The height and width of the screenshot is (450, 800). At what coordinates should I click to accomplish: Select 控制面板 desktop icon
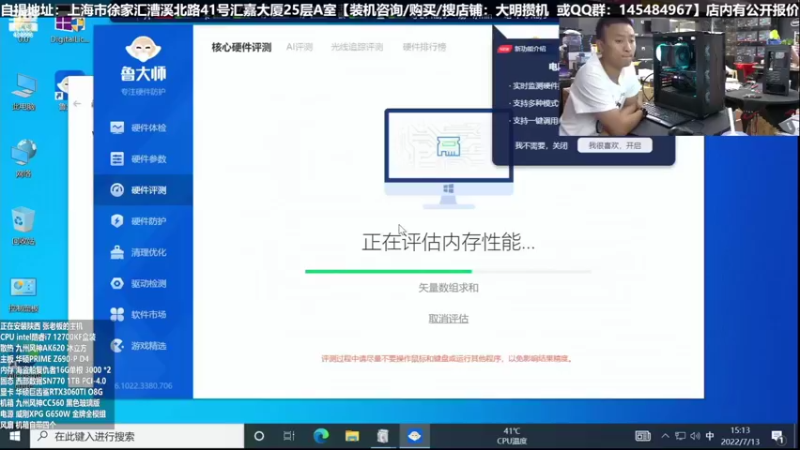coord(23,295)
